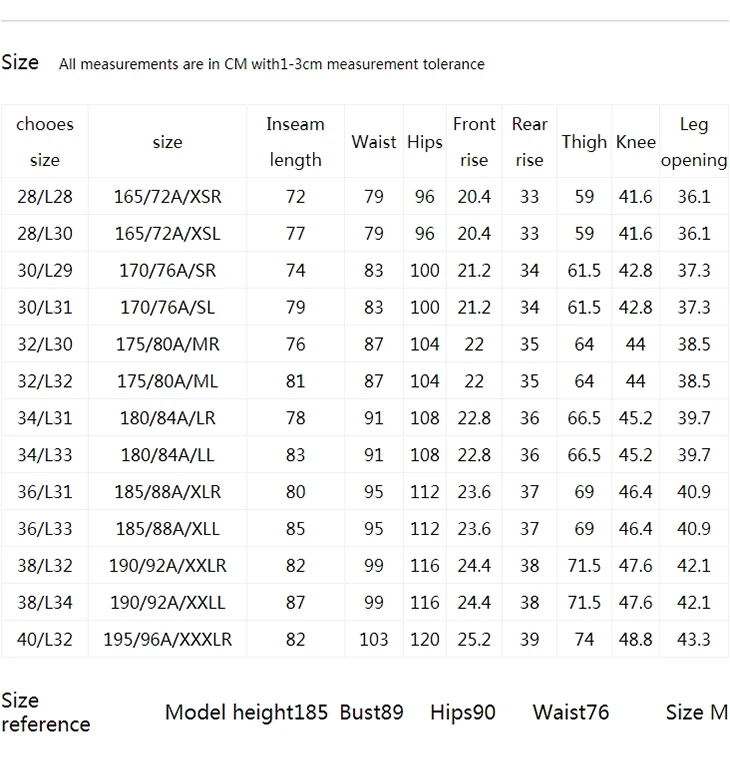Screen dimensions: 730x759
Task: Click the Hips column header
Action: [x=425, y=142]
